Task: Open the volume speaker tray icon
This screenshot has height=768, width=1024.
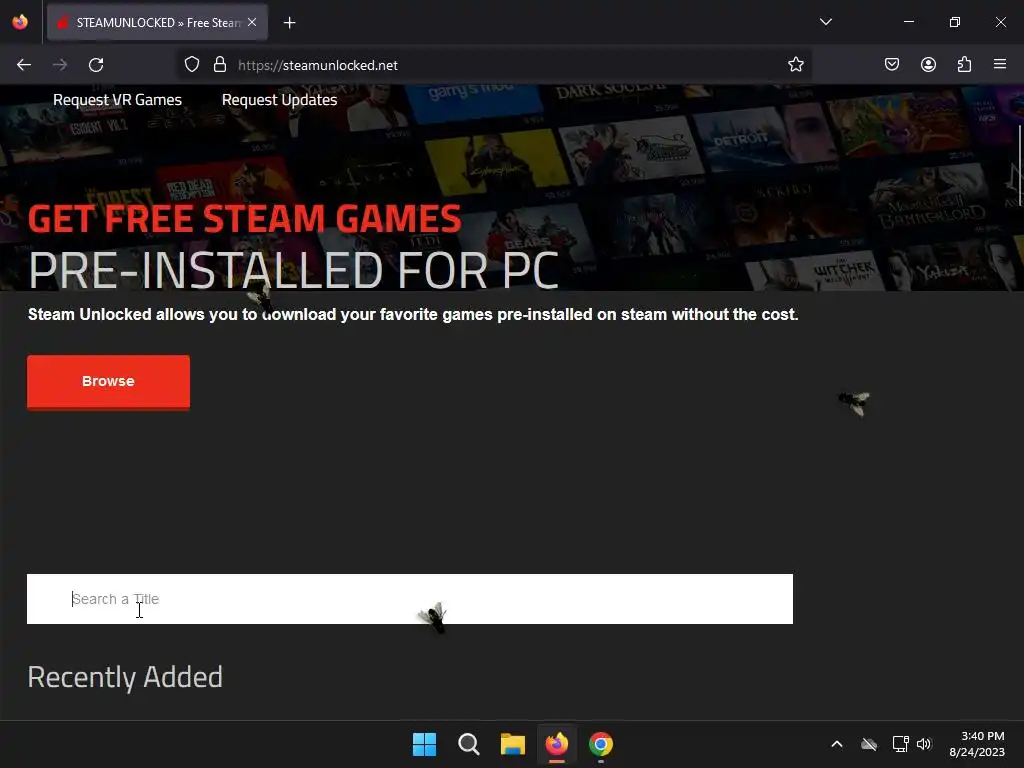Action: tap(924, 744)
